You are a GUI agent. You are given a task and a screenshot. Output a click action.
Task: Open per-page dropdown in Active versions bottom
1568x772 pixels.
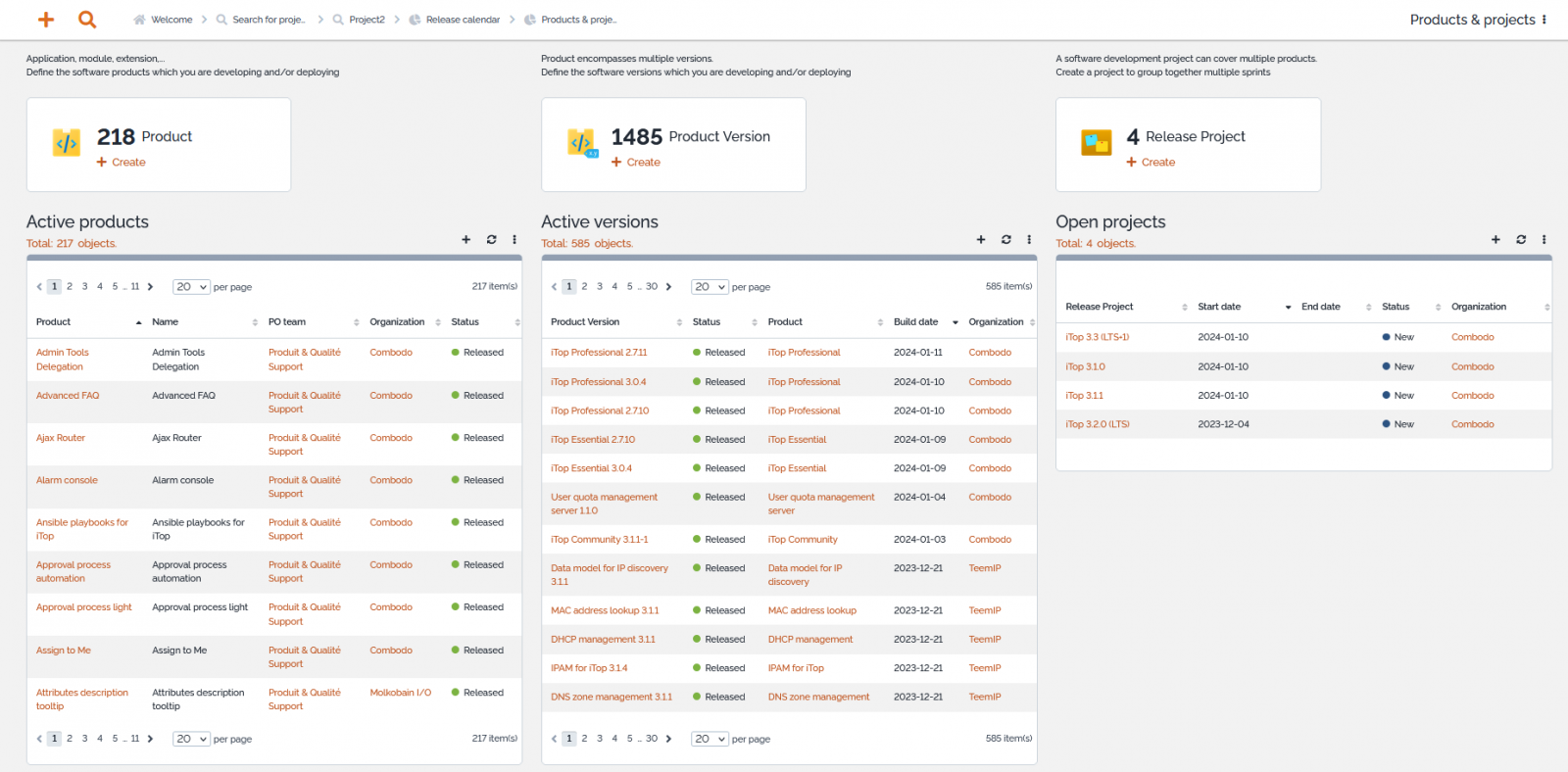point(710,739)
